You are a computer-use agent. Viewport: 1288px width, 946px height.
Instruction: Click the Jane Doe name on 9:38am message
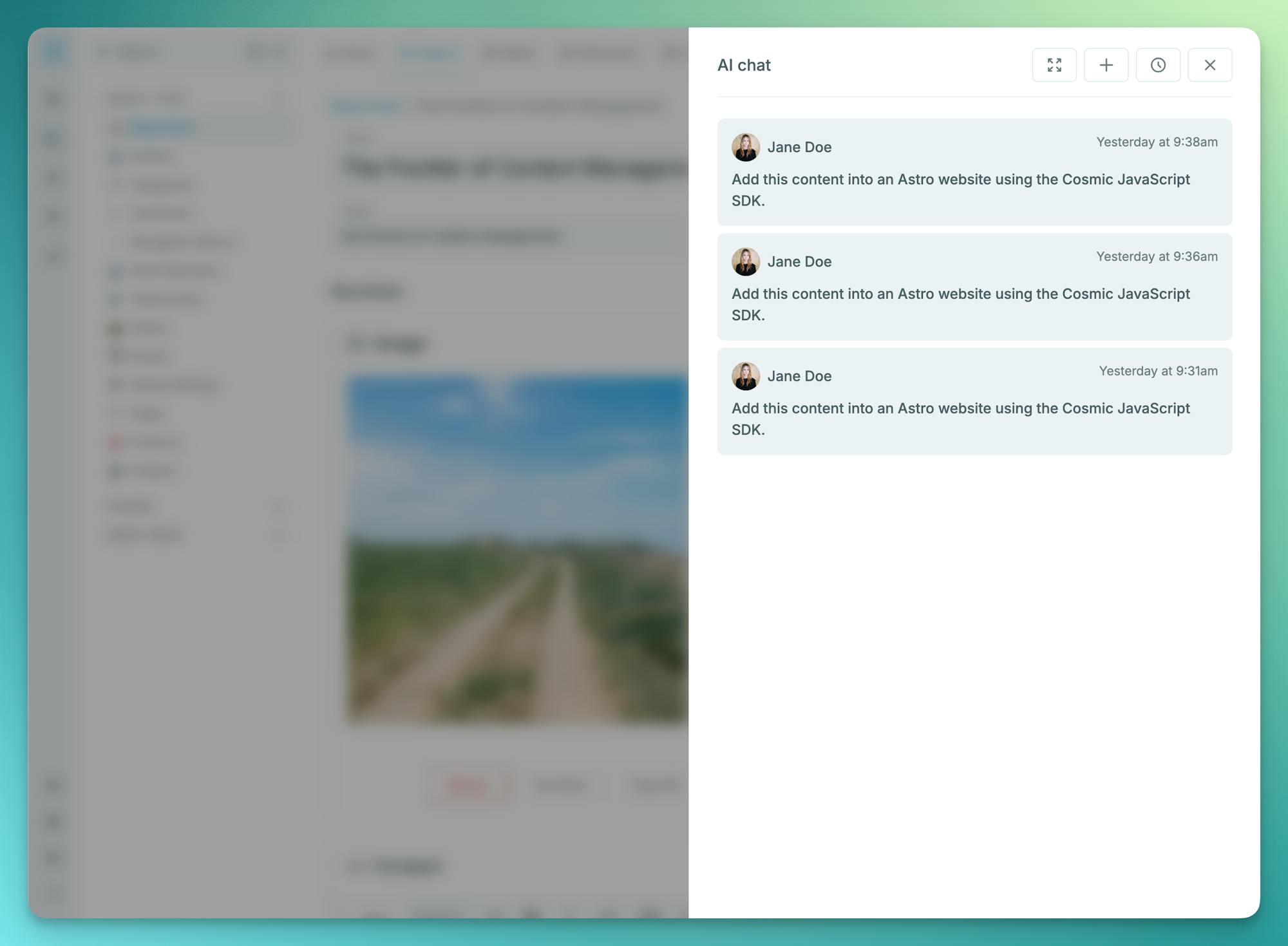(799, 147)
